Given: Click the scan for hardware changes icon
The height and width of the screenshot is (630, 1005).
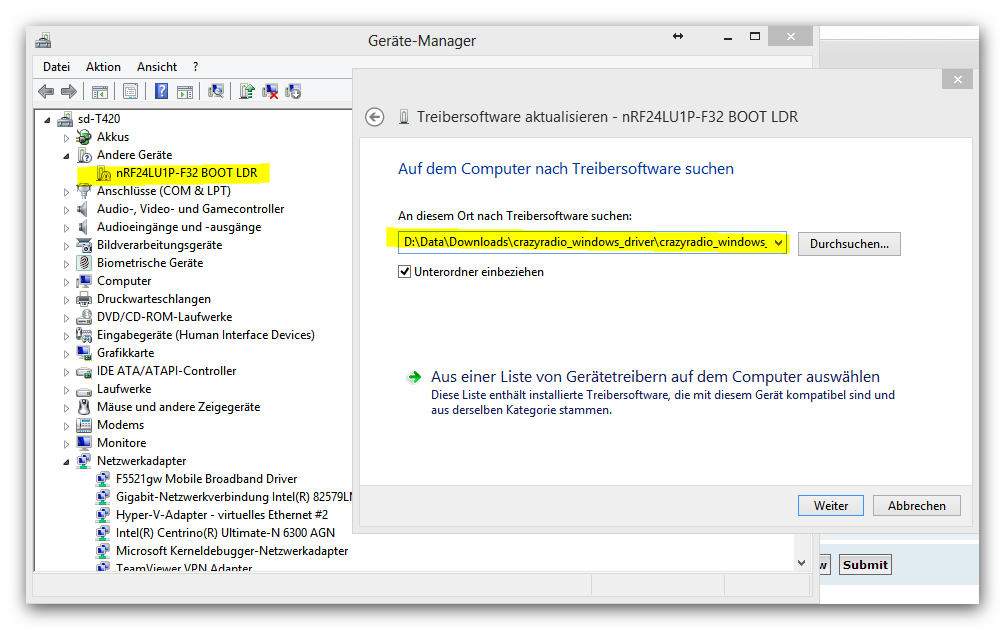Looking at the screenshot, I should coord(215,92).
